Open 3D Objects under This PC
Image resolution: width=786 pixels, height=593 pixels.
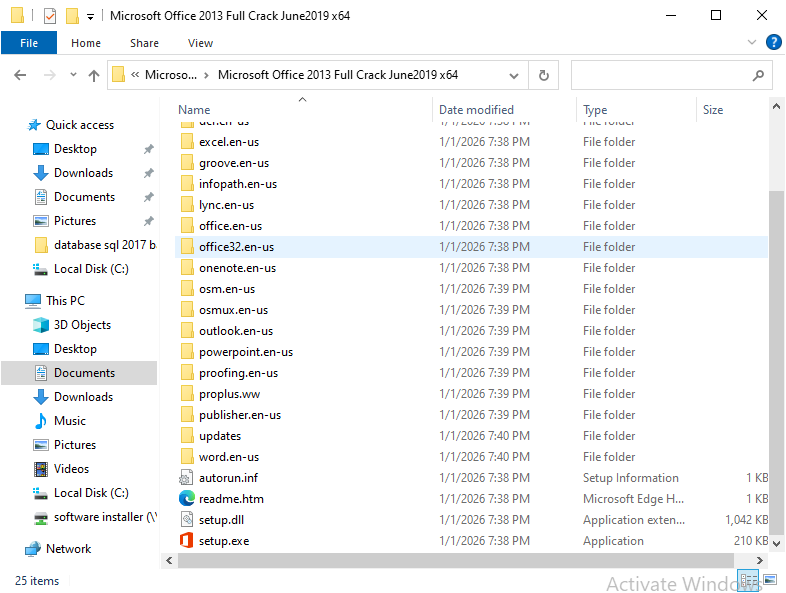coord(82,325)
